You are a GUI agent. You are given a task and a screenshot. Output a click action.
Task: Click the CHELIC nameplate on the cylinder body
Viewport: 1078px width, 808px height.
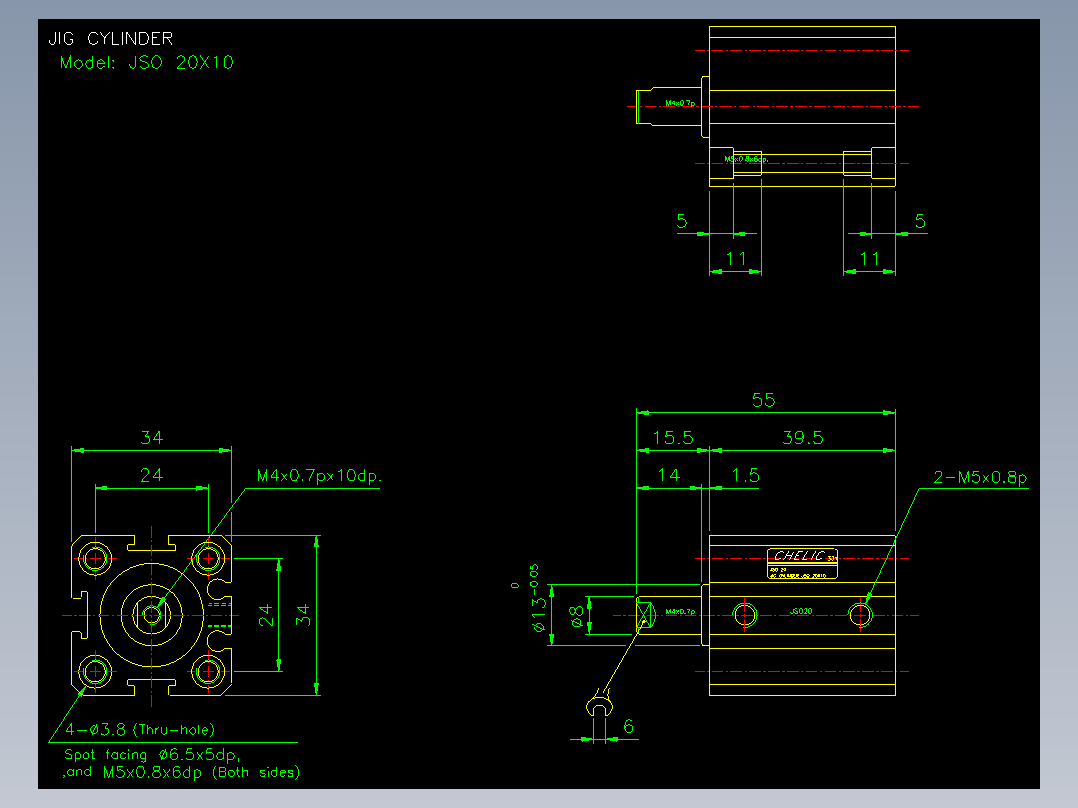coord(802,563)
